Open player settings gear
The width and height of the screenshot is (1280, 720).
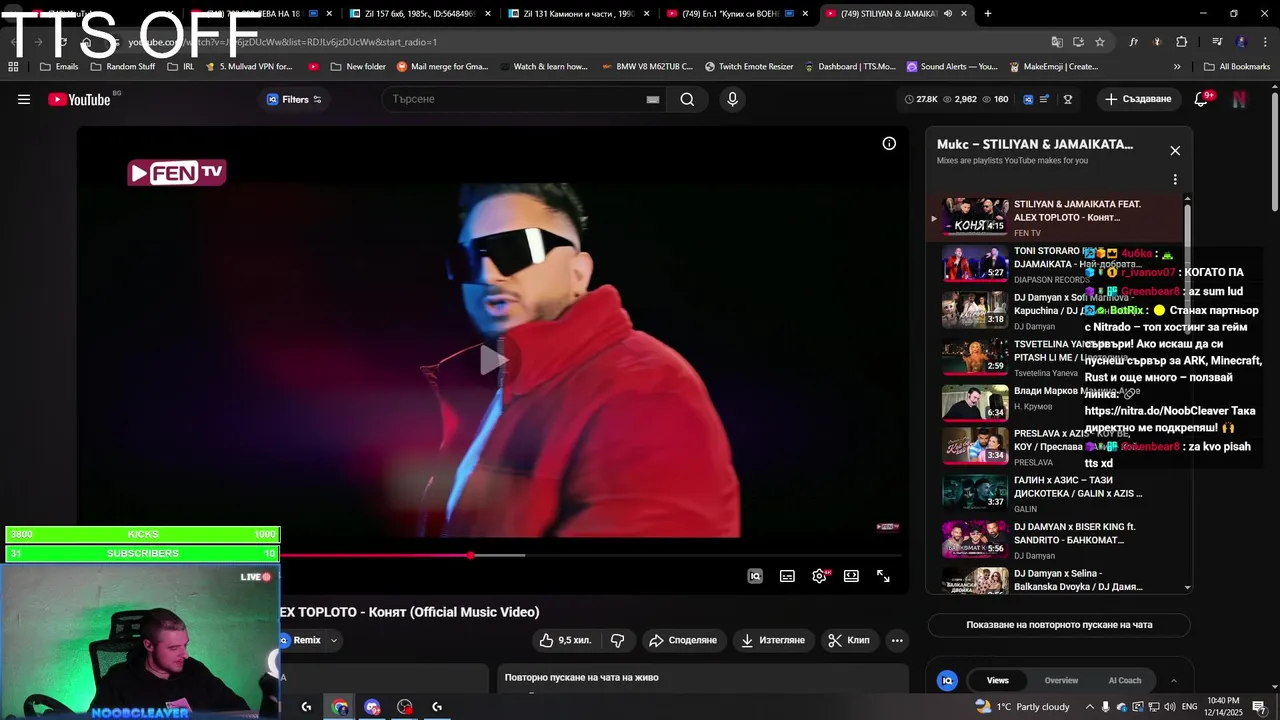pos(820,576)
